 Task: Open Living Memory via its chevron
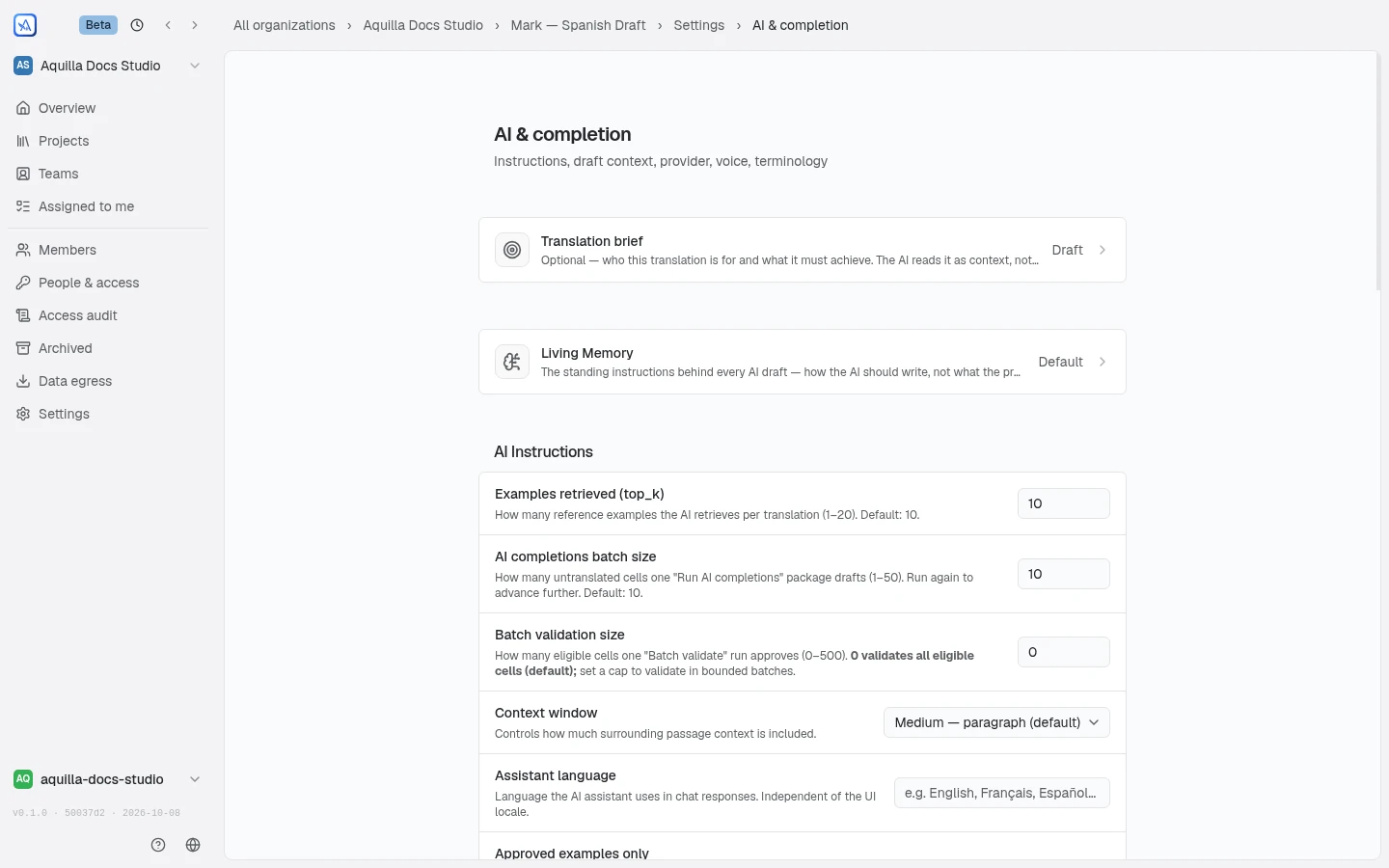click(x=1103, y=362)
